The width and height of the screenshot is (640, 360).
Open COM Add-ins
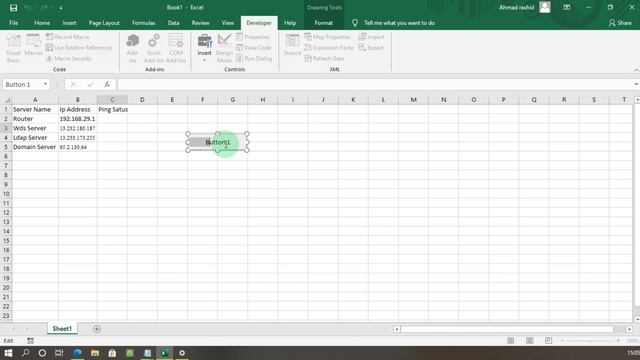coord(176,49)
